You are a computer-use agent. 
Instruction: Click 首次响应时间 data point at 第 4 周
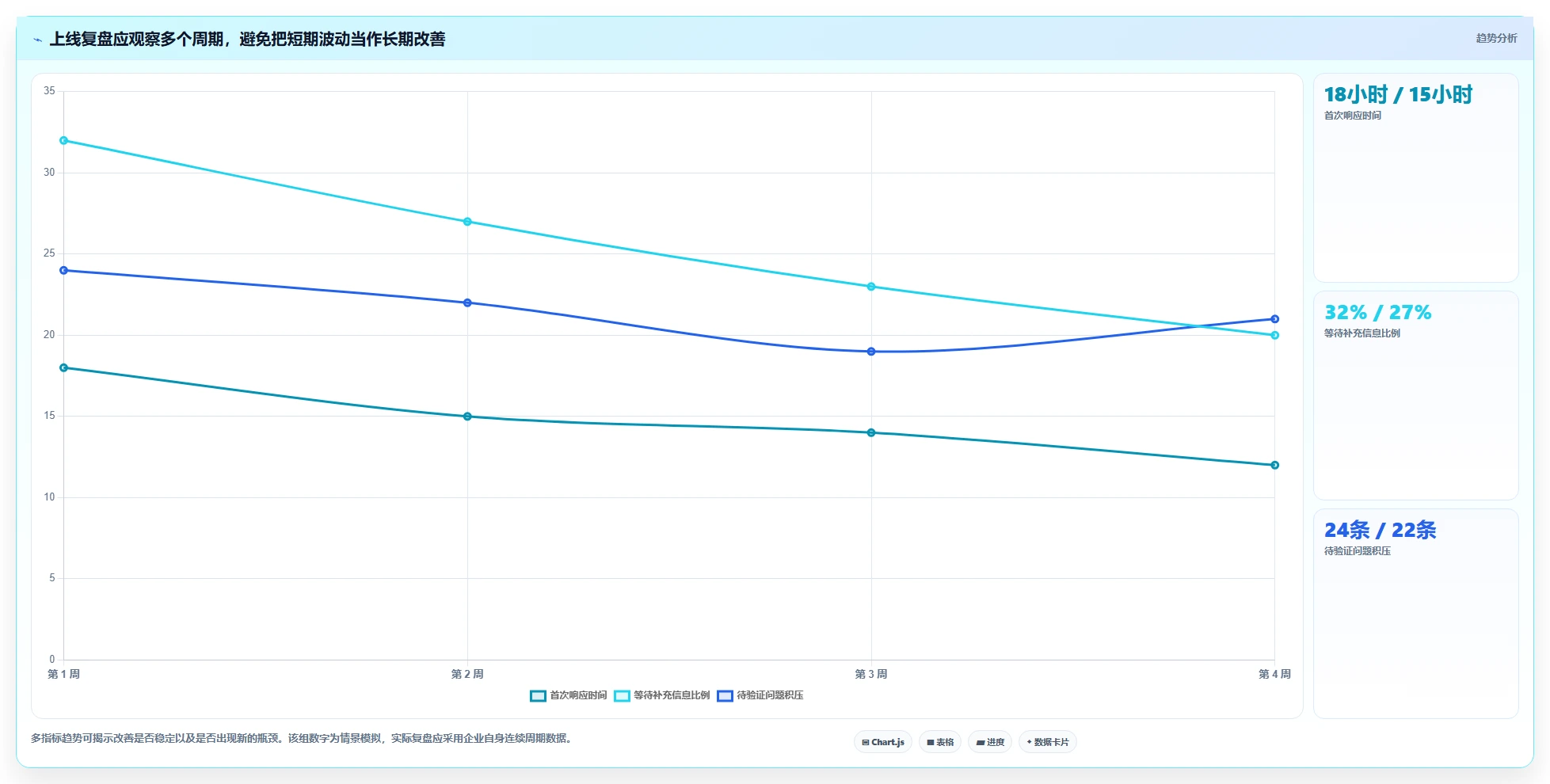click(1275, 466)
